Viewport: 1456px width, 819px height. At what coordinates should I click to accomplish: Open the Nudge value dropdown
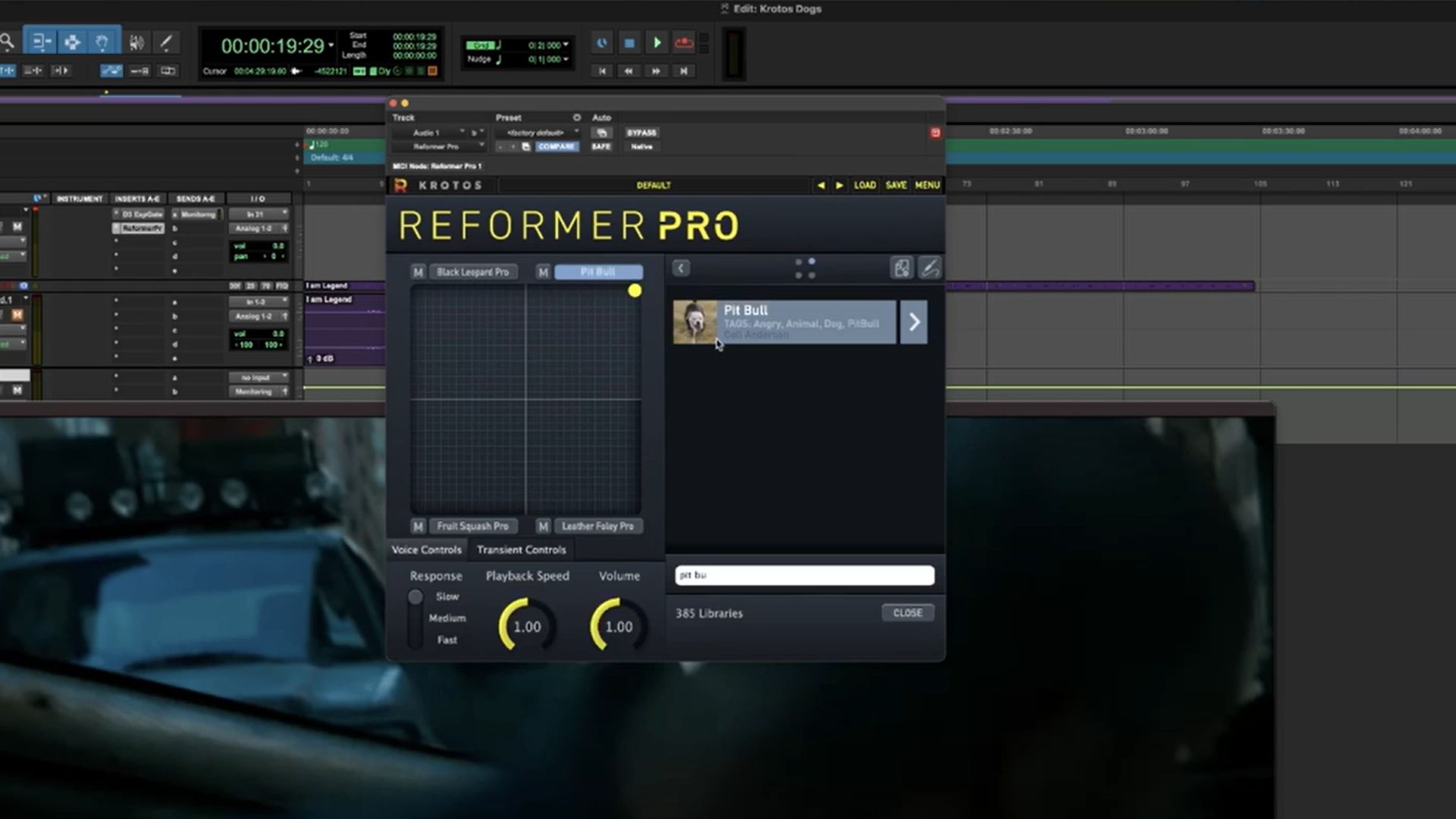point(566,59)
